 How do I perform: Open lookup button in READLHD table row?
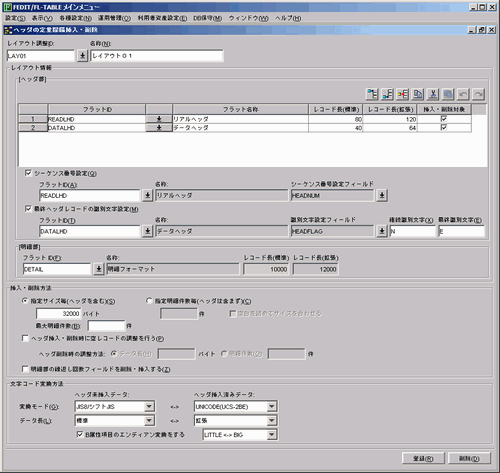[x=159, y=119]
